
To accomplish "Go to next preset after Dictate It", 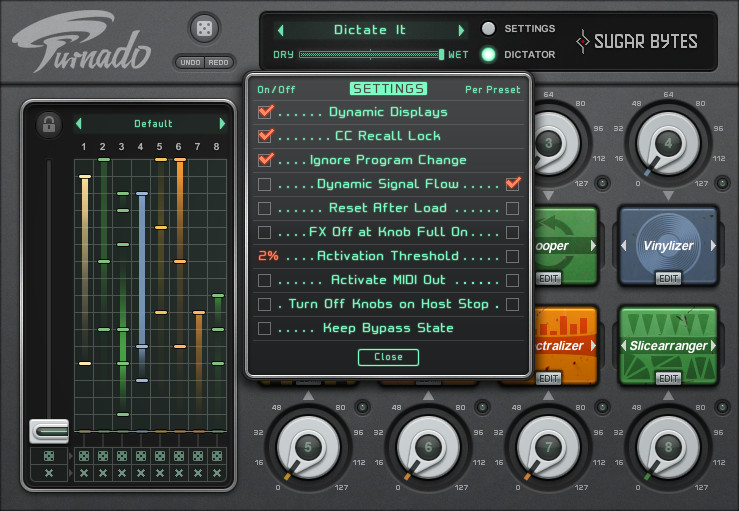I will coord(461,31).
